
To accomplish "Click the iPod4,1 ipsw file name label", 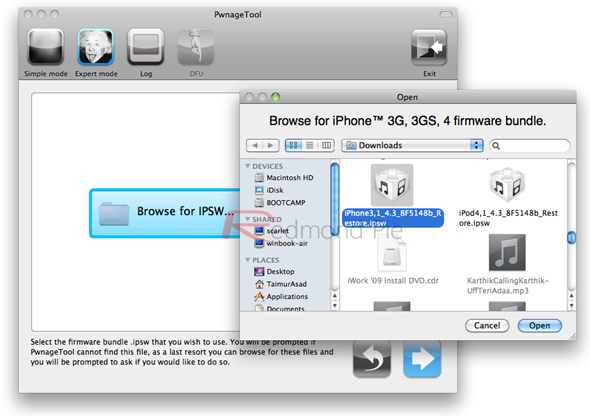I will click(508, 218).
